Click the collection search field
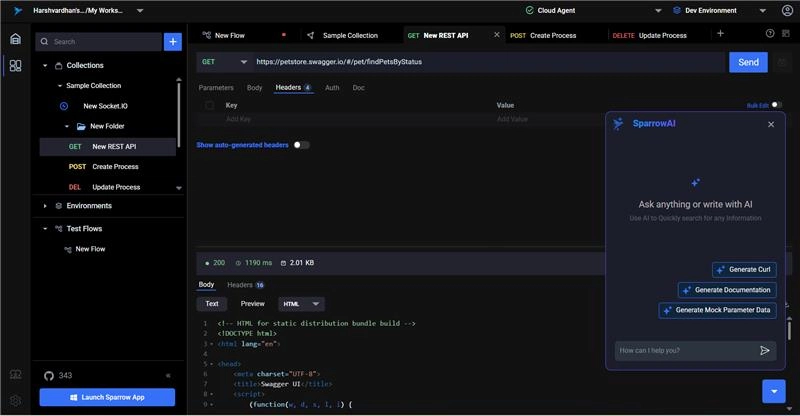This screenshot has height=416, width=800. [x=98, y=42]
